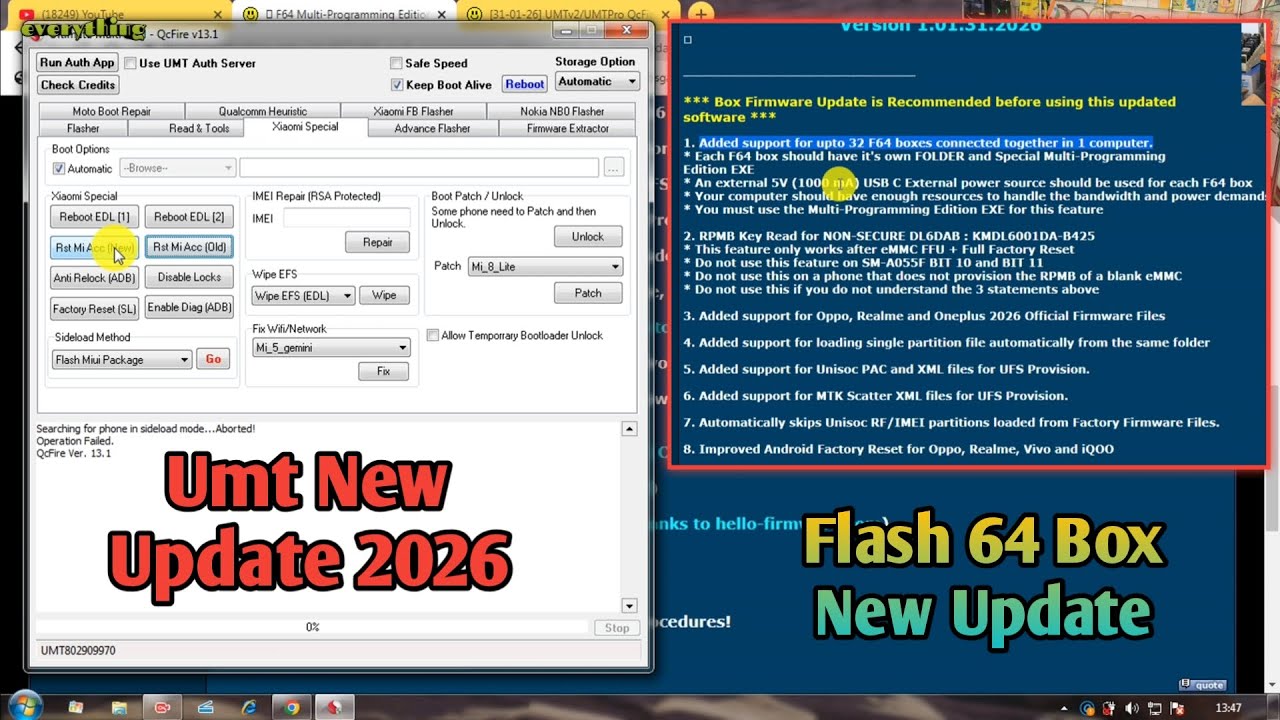1280x720 pixels.
Task: Open the Patch Mi_8_Lite dropdown
Action: (x=545, y=267)
